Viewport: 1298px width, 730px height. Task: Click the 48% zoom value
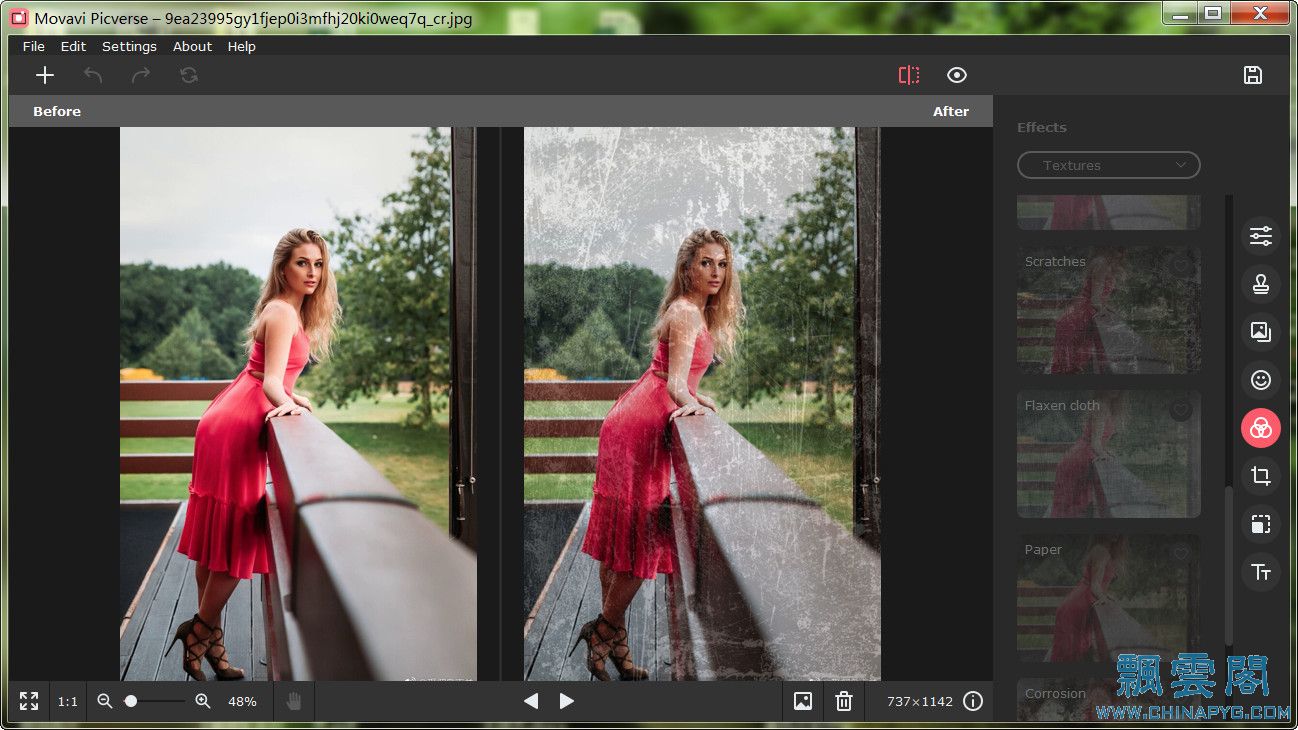click(242, 702)
